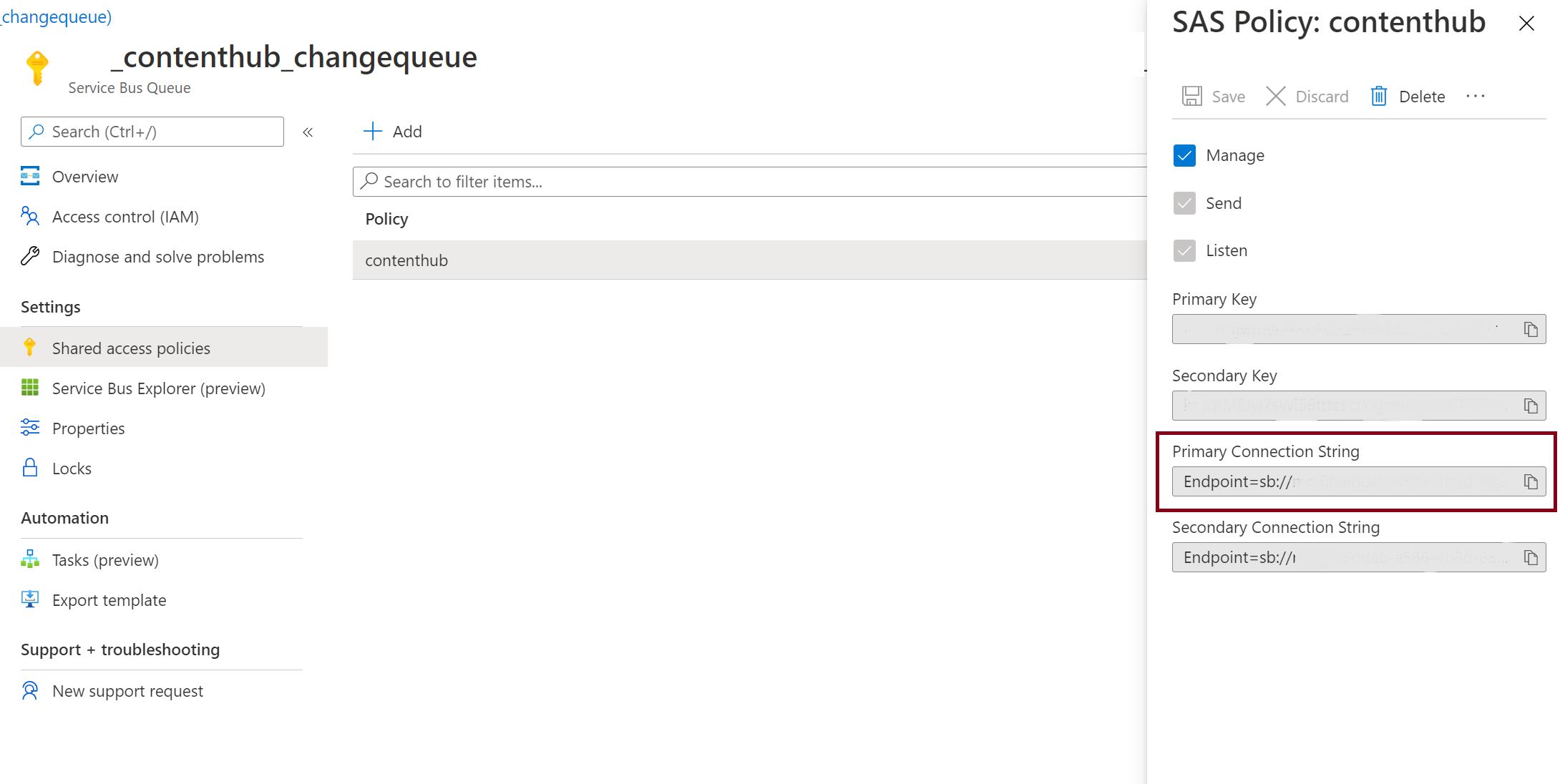Open the more options ellipsis menu
1565x784 pixels.
1476,97
